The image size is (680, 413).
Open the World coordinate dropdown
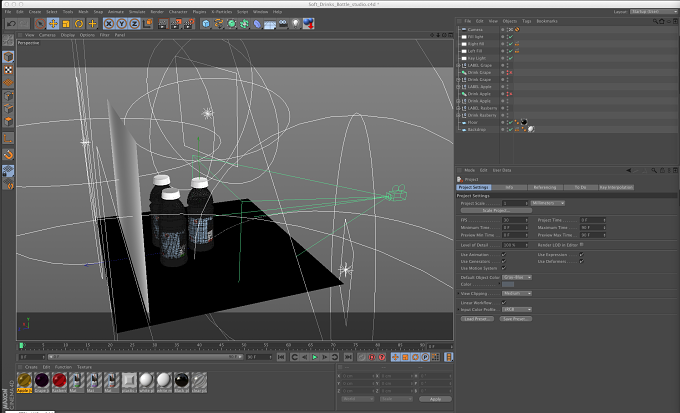pyautogui.click(x=357, y=399)
